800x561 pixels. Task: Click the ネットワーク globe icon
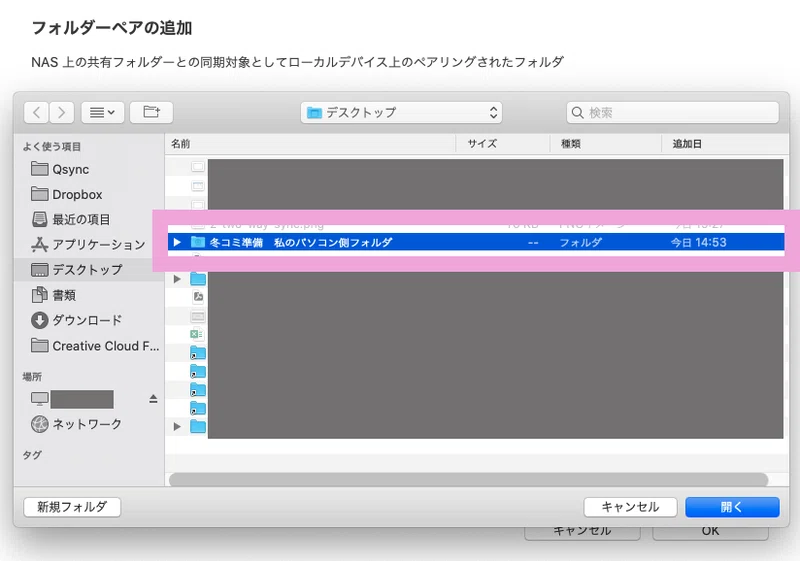pos(39,424)
